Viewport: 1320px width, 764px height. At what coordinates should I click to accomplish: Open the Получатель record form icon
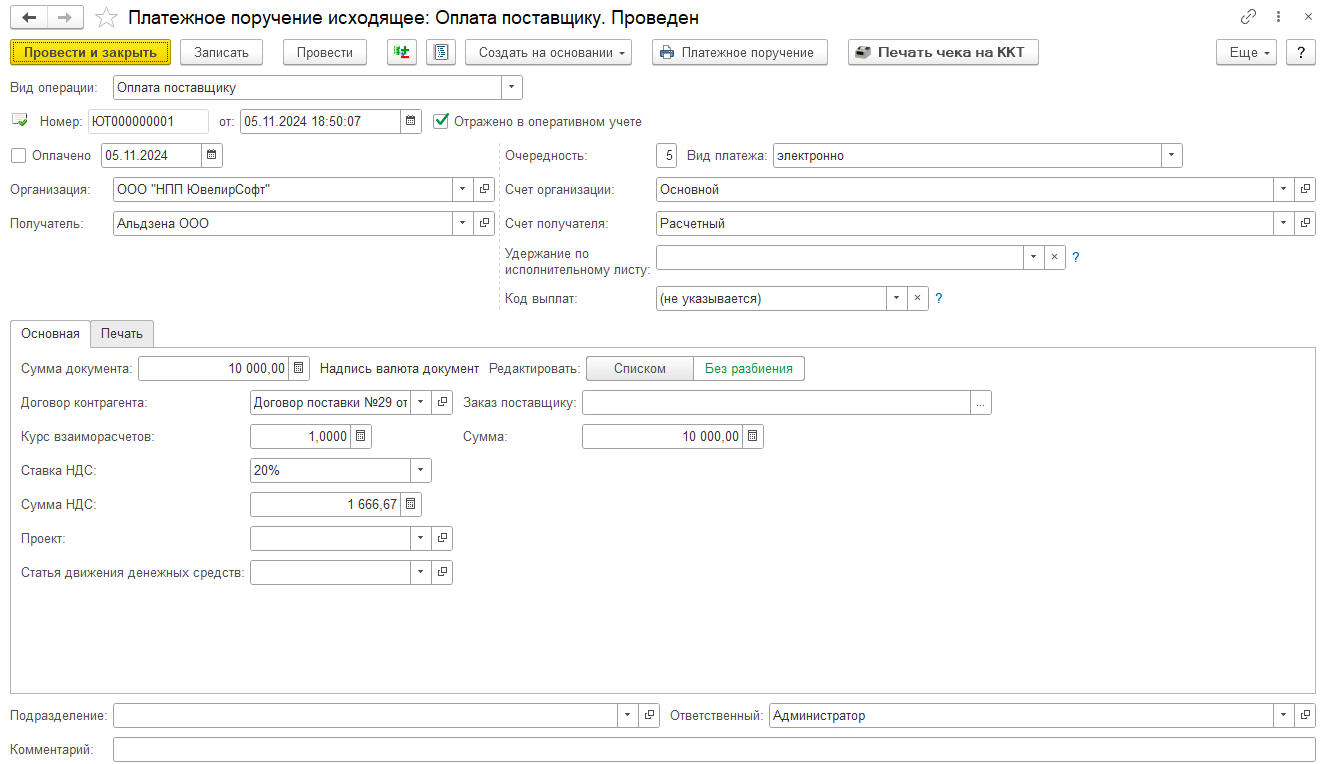click(x=484, y=224)
